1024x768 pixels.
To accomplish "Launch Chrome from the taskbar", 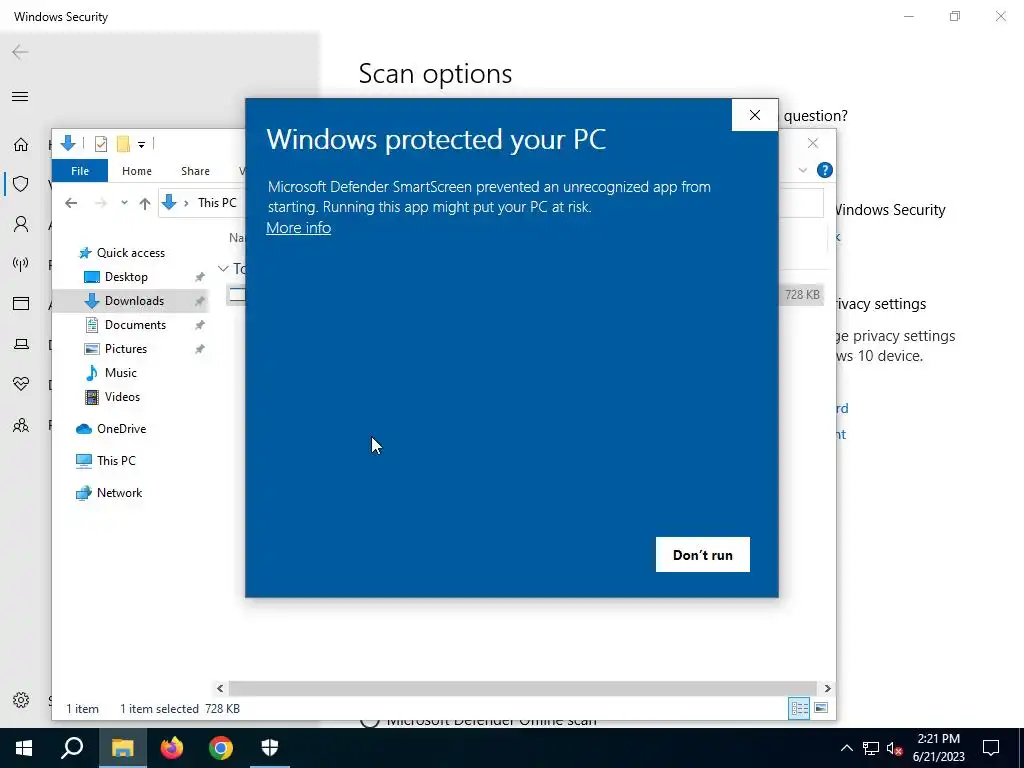I will [x=221, y=748].
